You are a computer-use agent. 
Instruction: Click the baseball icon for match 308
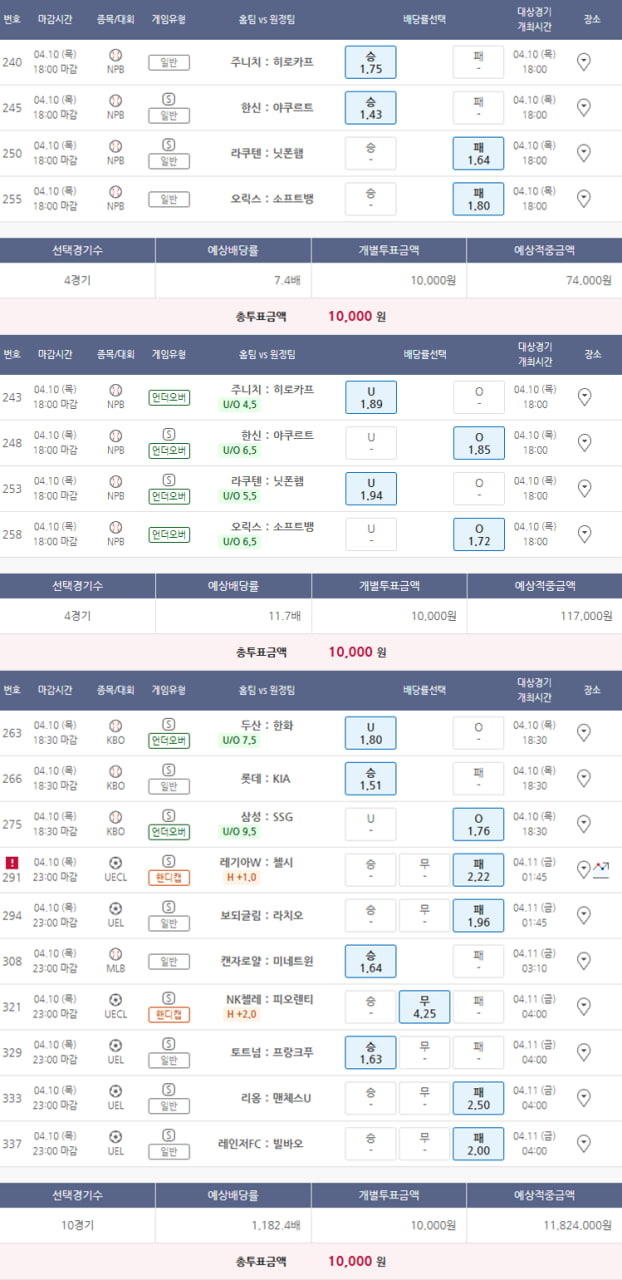[115, 954]
